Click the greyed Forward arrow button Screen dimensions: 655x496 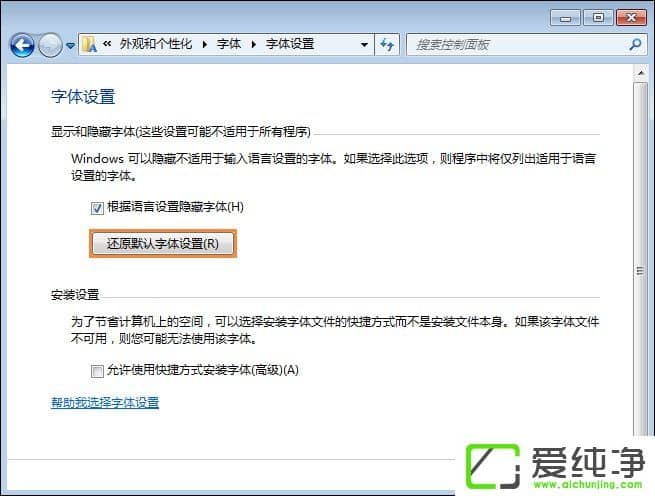[50, 45]
